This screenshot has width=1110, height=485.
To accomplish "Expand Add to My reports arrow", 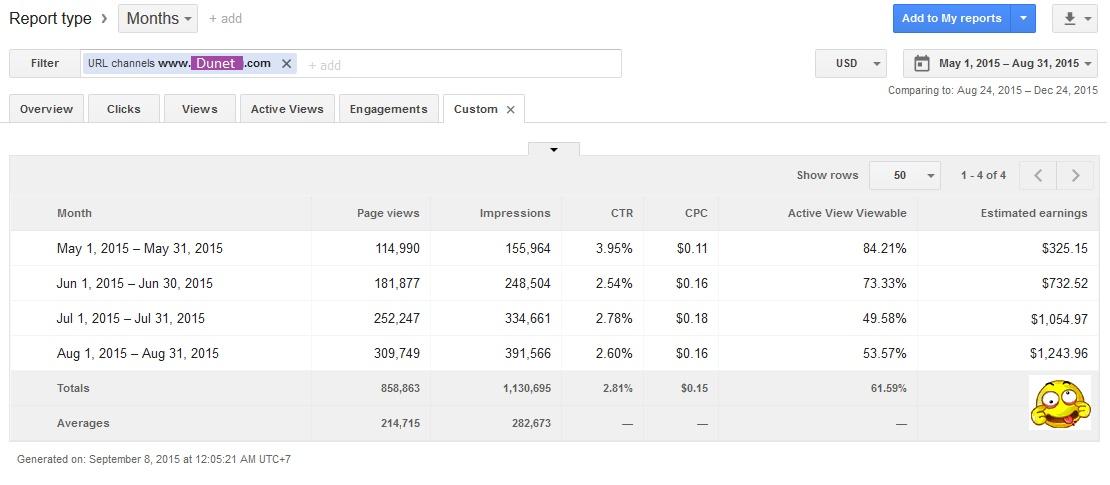I will (1023, 19).
